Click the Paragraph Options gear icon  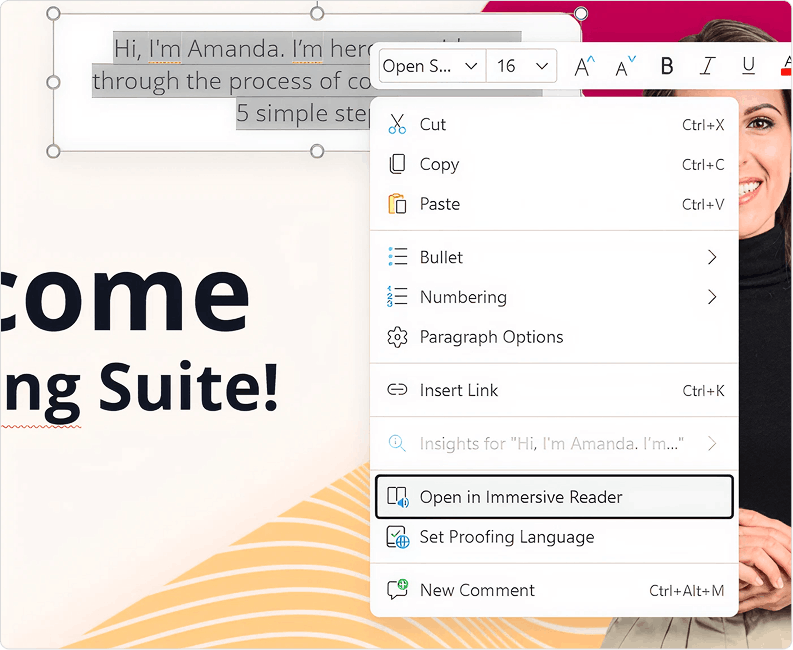point(397,337)
